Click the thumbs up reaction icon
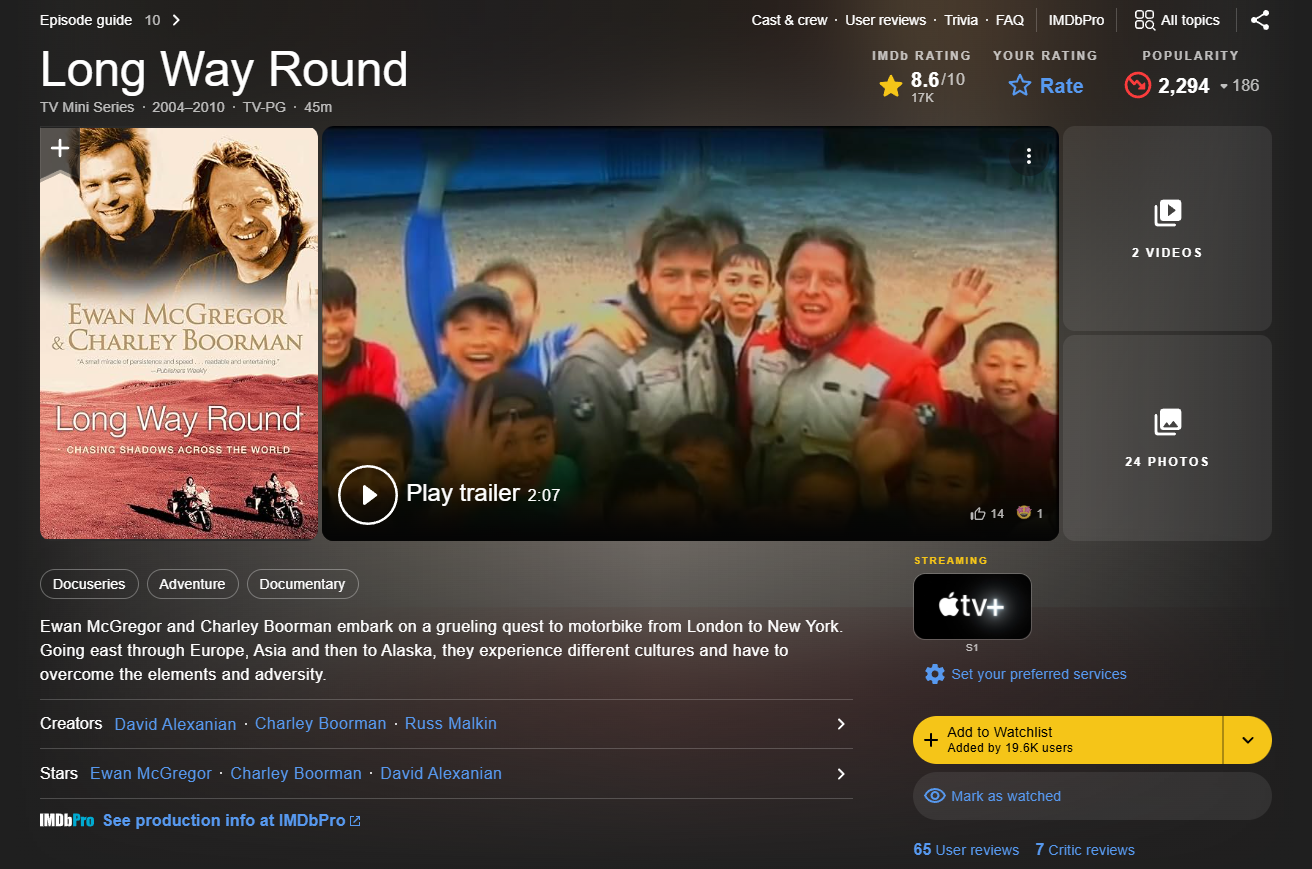 coord(978,513)
